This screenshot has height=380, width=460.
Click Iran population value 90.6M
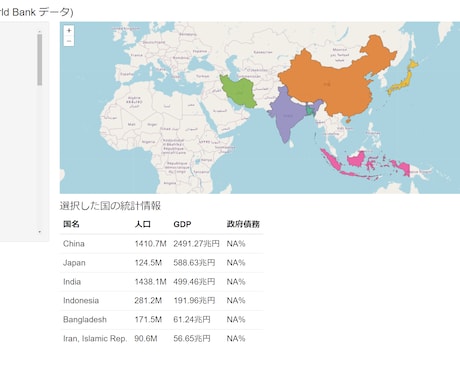[146, 339]
